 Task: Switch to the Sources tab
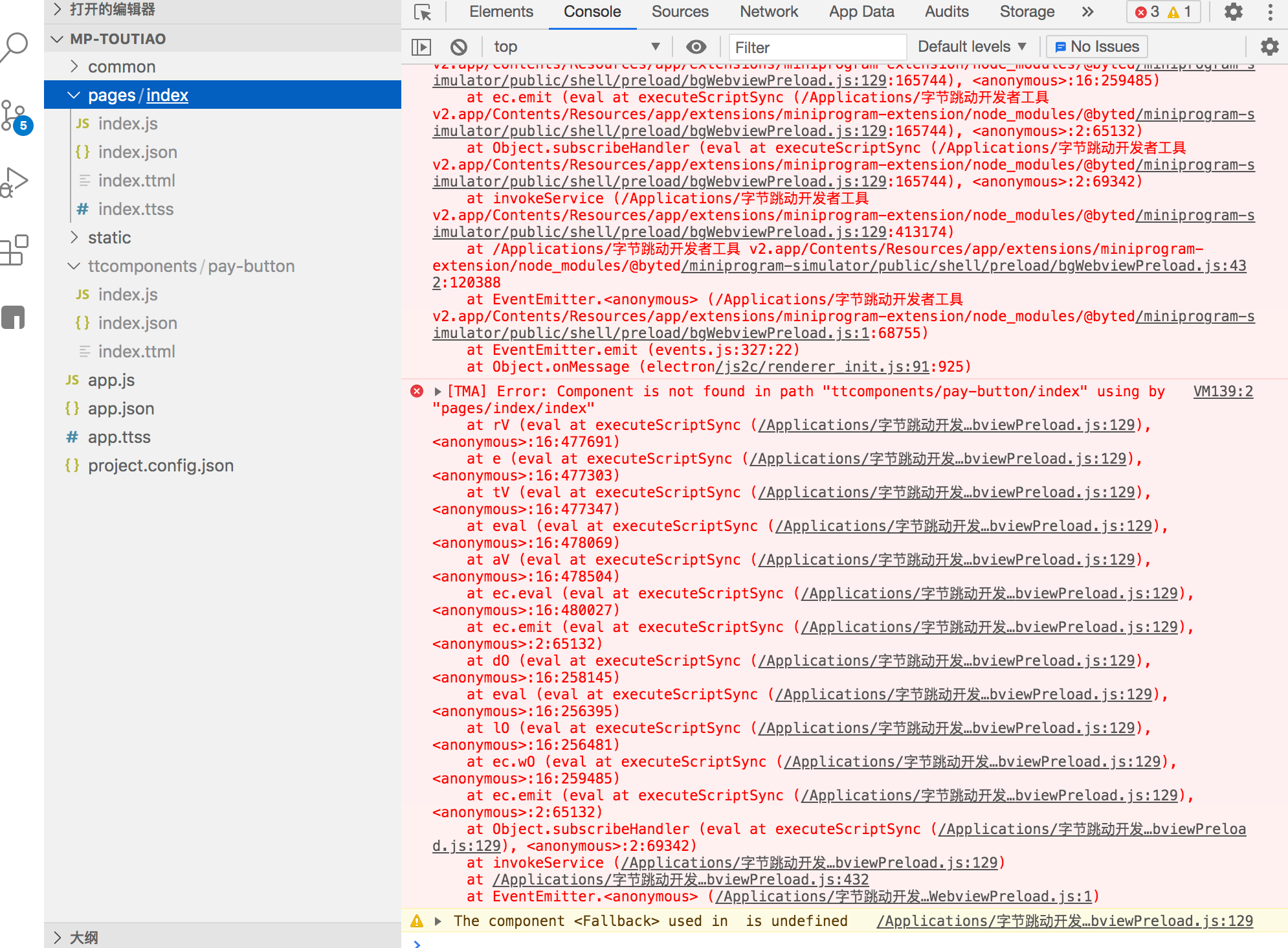pos(680,12)
